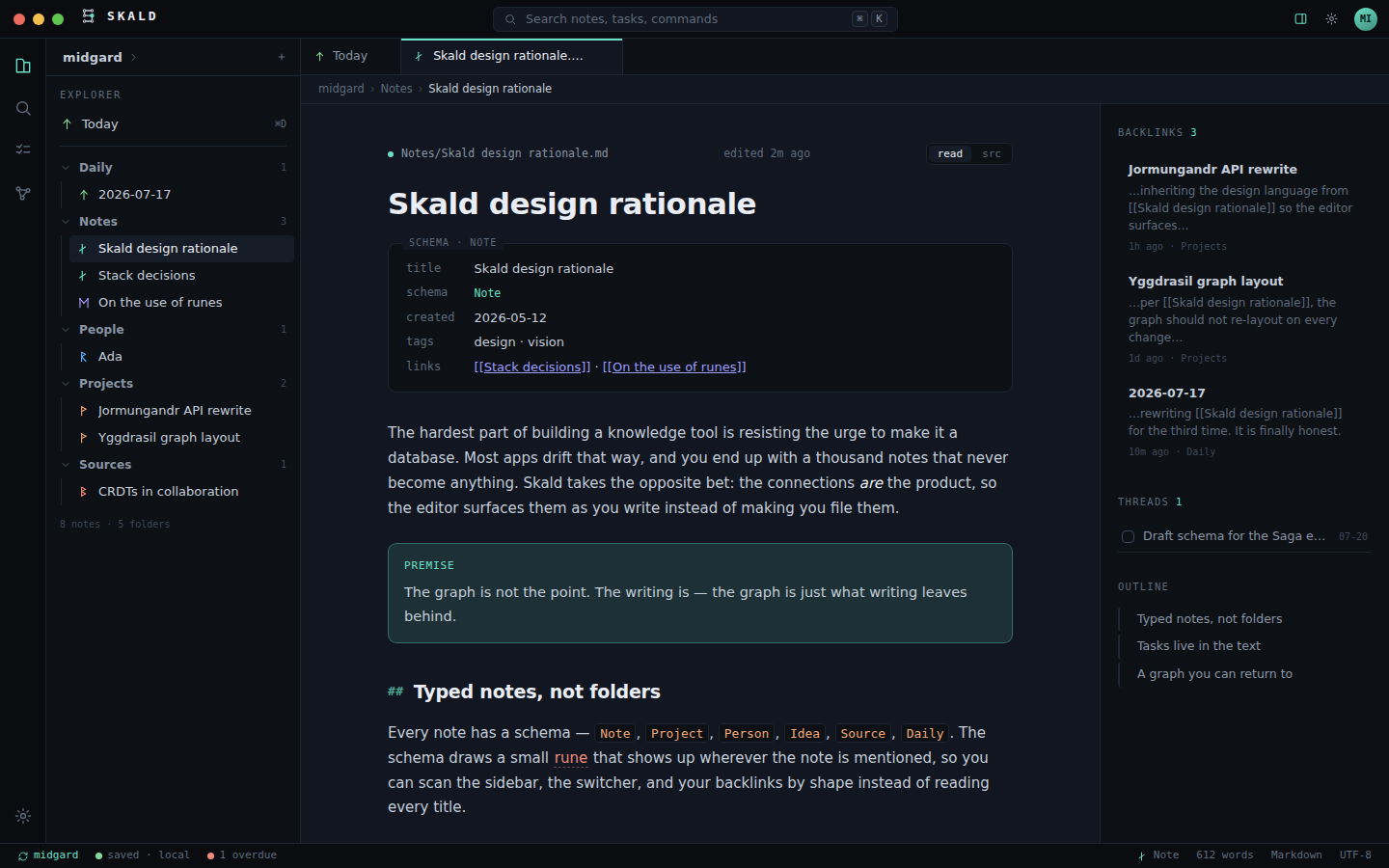
Task: Click the search magnifier icon in search field
Action: click(x=510, y=19)
